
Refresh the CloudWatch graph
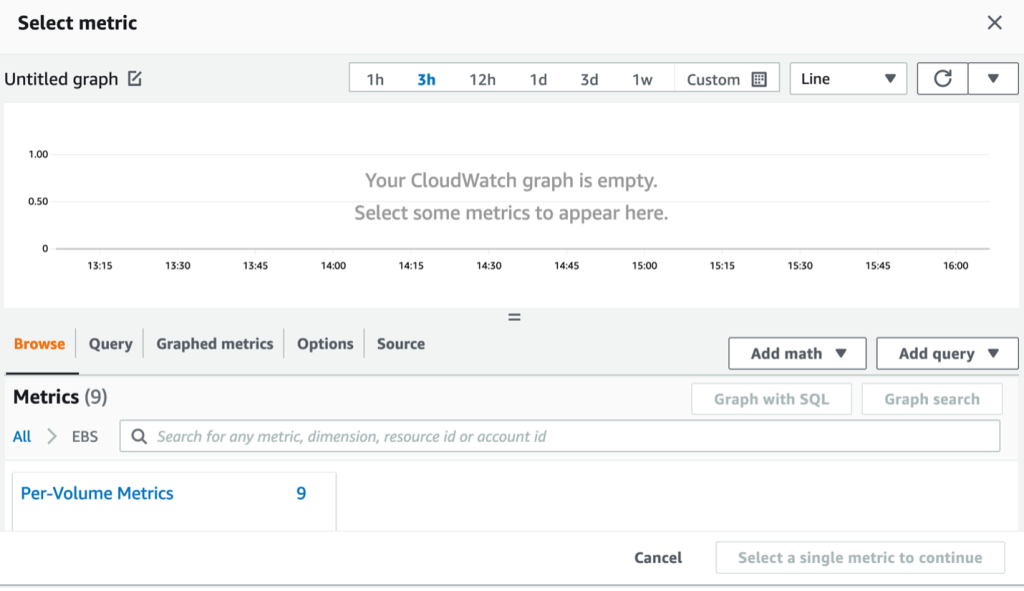(x=941, y=78)
